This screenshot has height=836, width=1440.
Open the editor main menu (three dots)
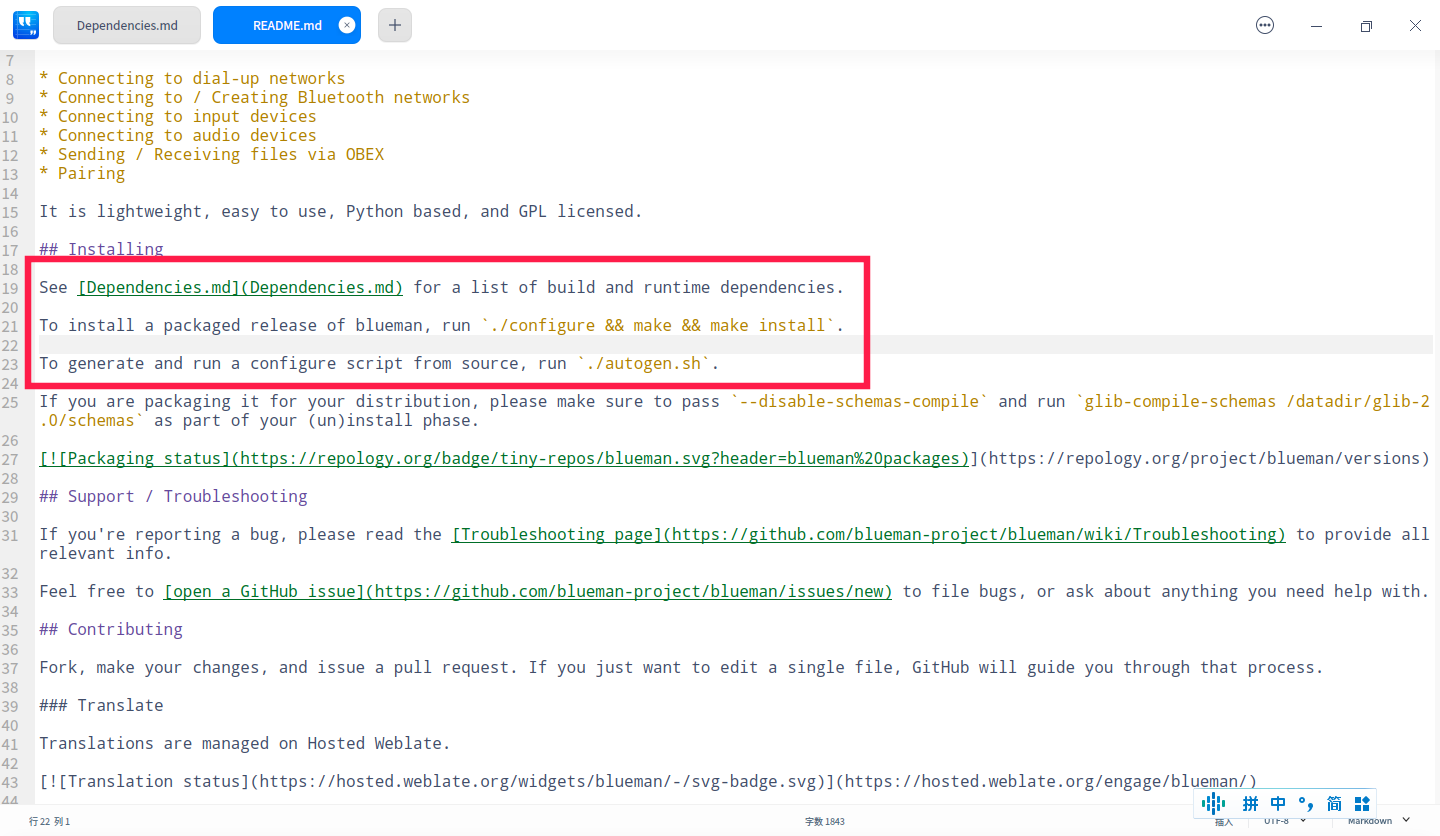tap(1265, 25)
